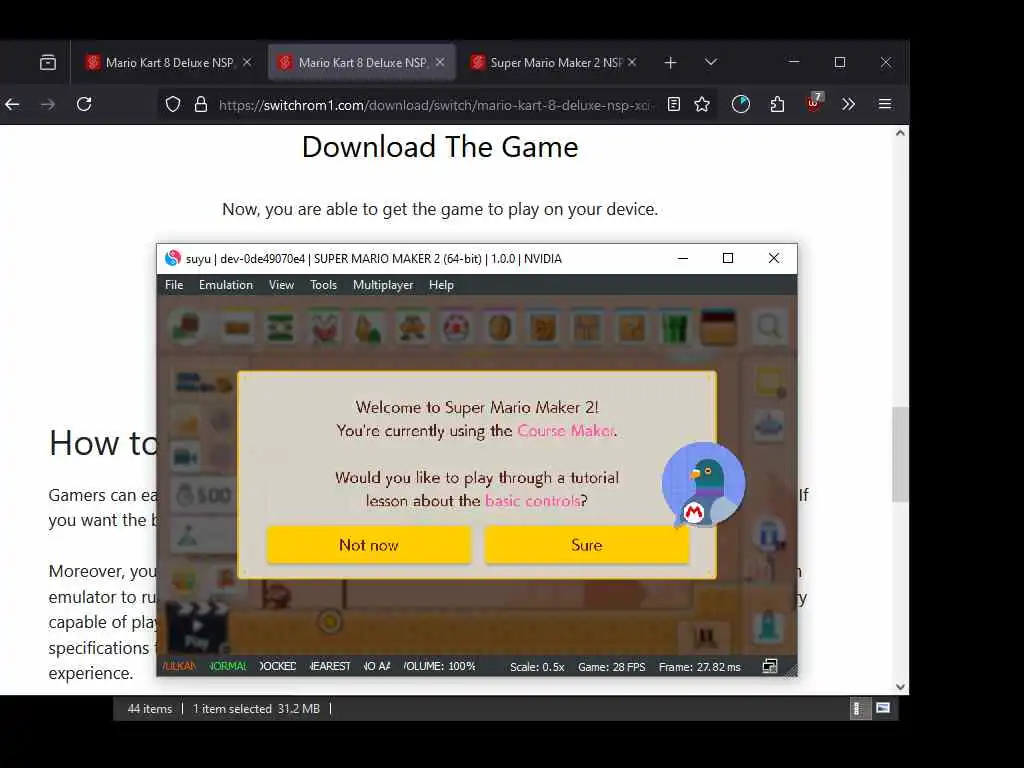Close the first Mario Kart tab

pos(247,62)
